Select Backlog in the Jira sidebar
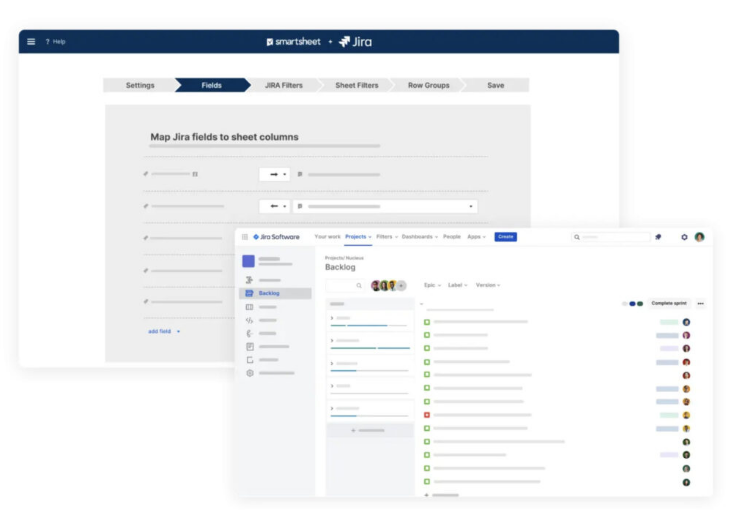Viewport: 740px width, 516px height. point(269,293)
